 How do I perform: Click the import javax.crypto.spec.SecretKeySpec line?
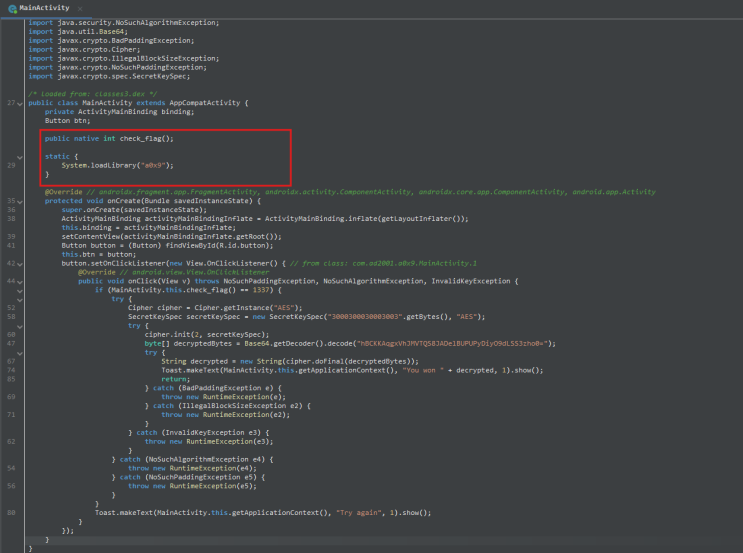tap(109, 76)
